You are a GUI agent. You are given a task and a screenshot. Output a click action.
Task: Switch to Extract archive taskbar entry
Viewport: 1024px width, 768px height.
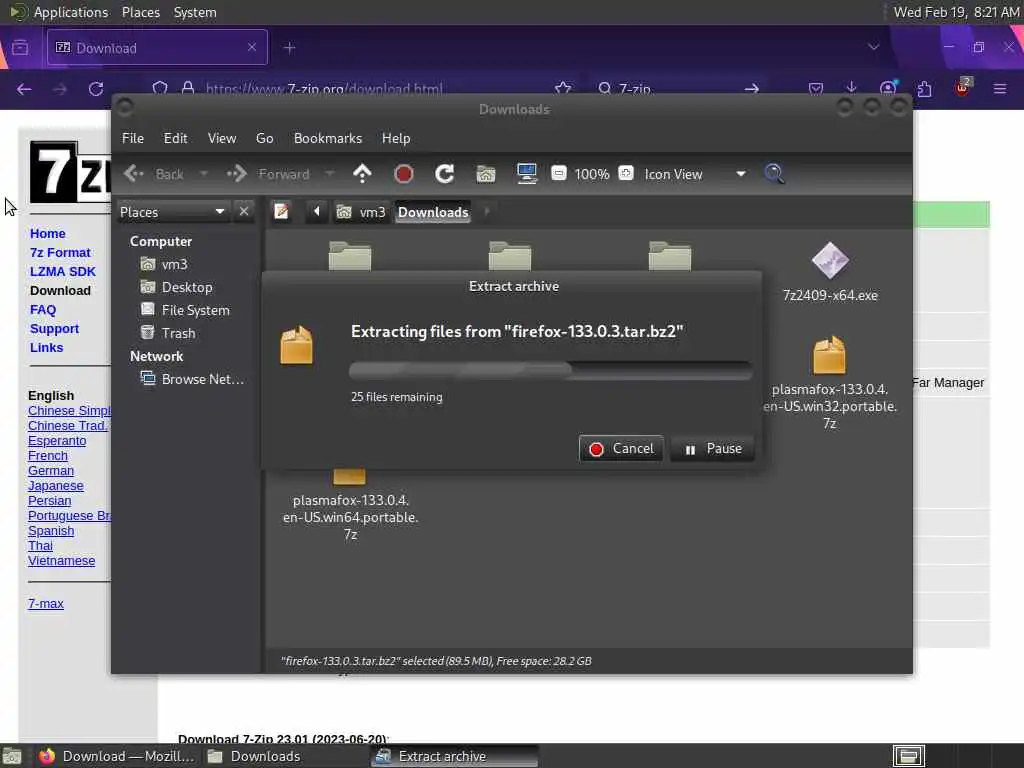[455, 756]
